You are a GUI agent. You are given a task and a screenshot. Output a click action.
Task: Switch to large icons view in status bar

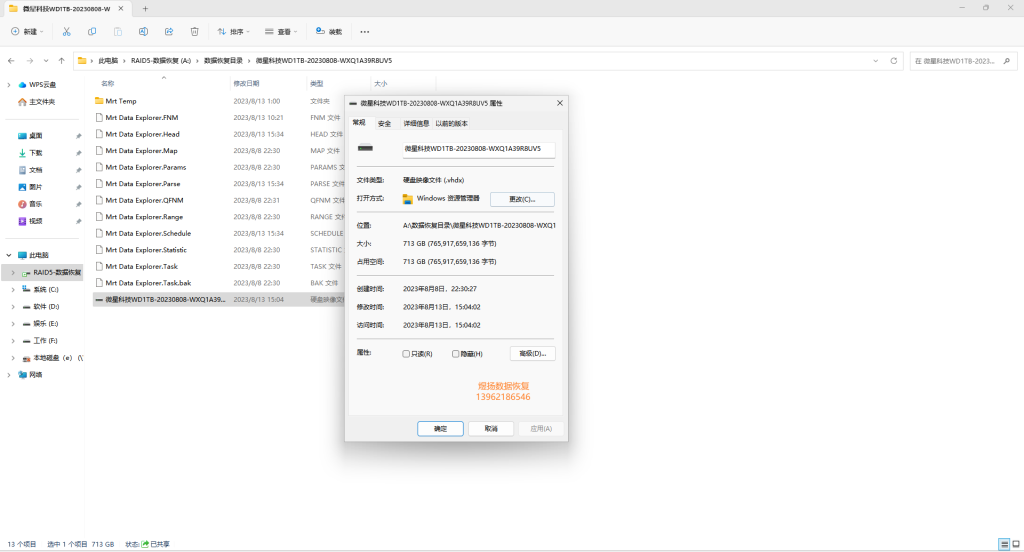point(1016,544)
